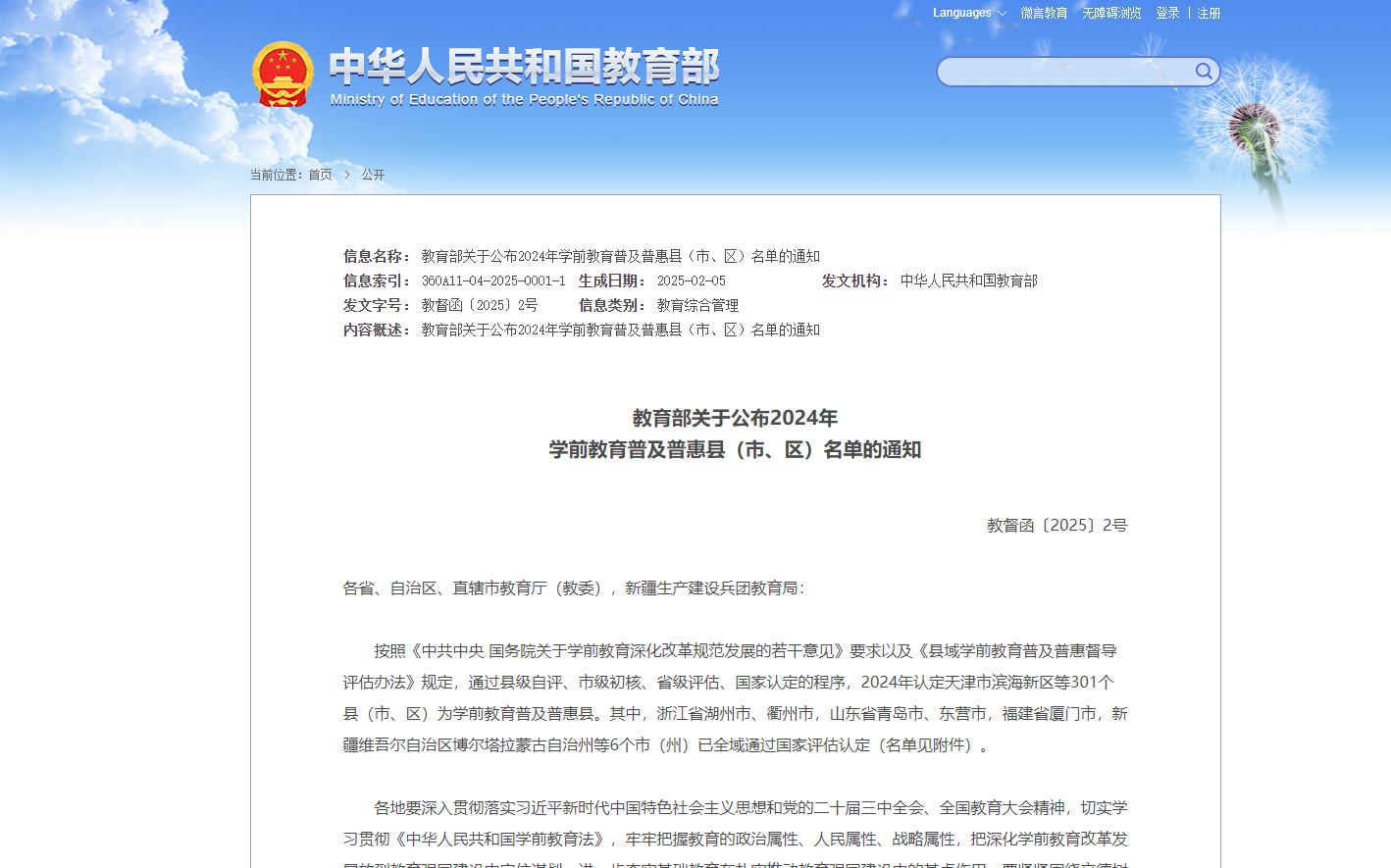The height and width of the screenshot is (868, 1391).
Task: Open 公开 in the breadcrumb
Action: click(x=373, y=175)
